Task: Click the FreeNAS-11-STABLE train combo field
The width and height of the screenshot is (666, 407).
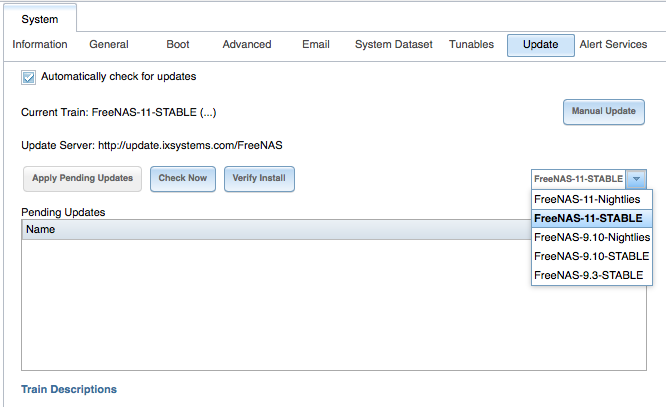Action: tap(579, 179)
